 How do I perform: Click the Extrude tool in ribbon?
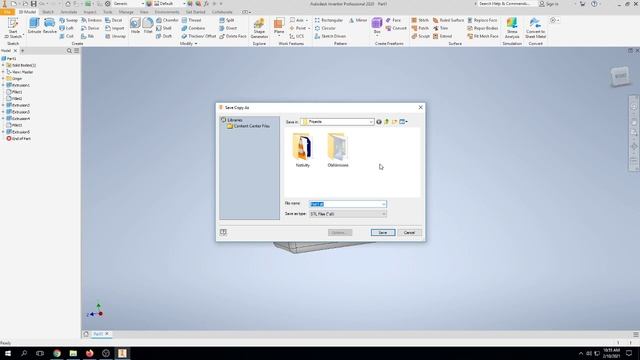34,26
